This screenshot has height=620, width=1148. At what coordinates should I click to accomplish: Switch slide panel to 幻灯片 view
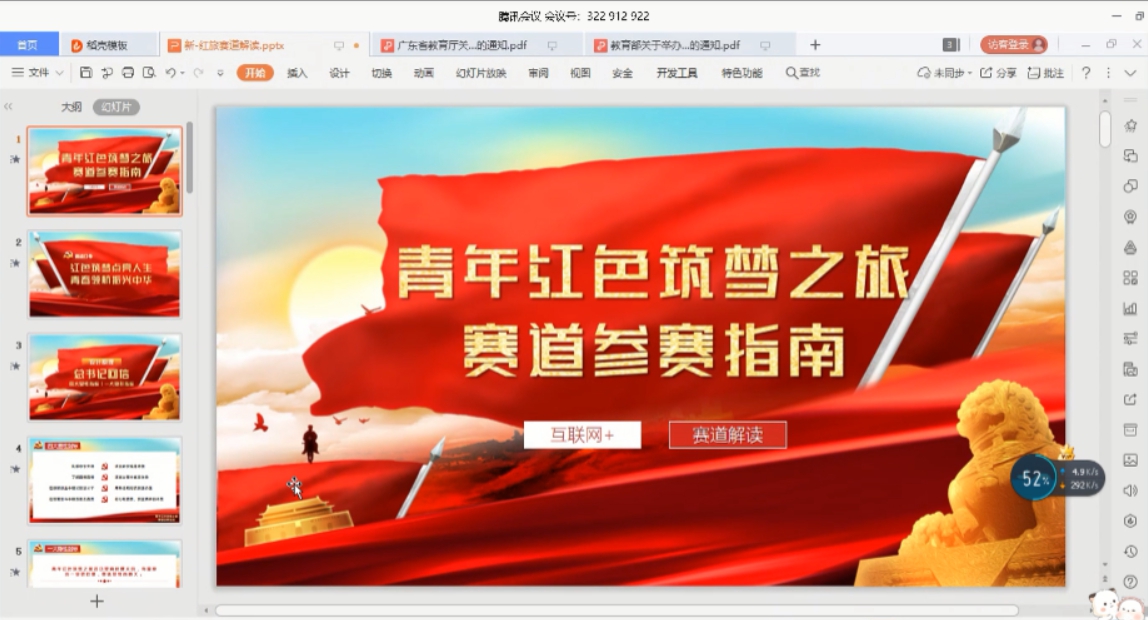(x=116, y=107)
